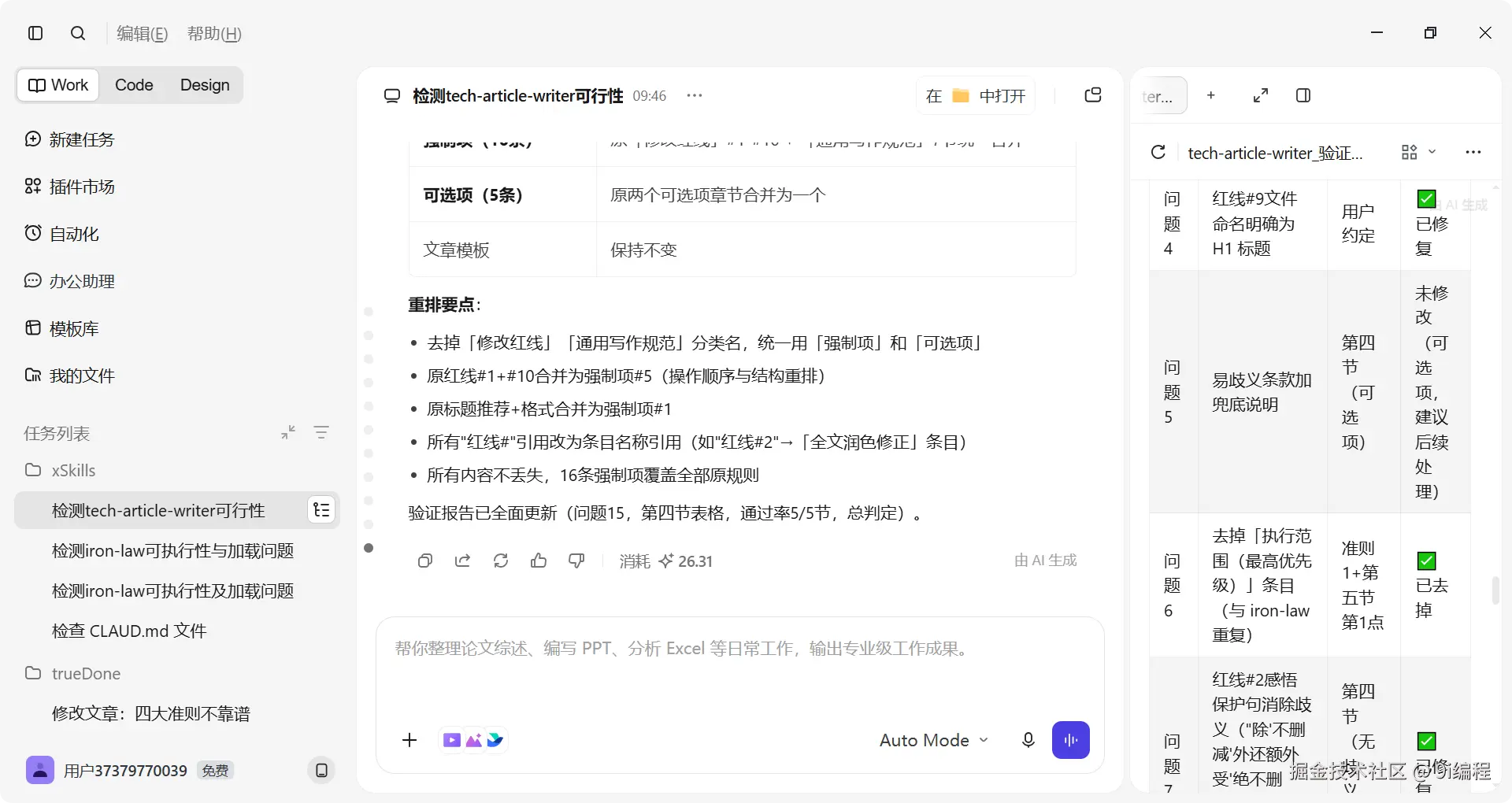Click table cell 可选项（5条）

502,194
